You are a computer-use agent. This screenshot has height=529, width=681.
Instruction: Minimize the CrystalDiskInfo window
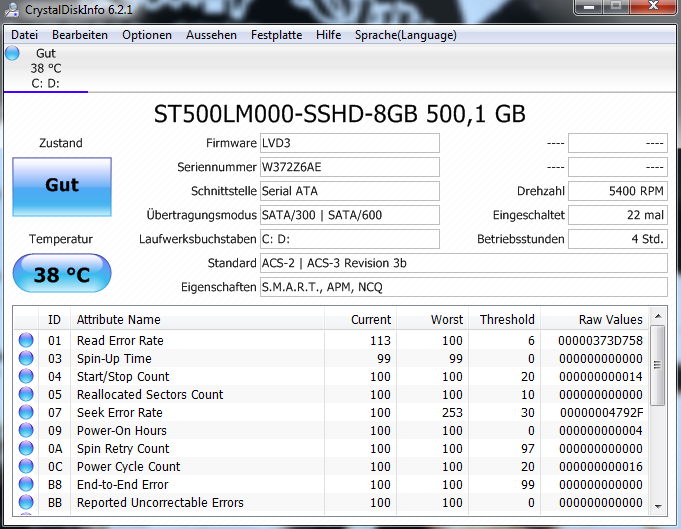pos(589,7)
